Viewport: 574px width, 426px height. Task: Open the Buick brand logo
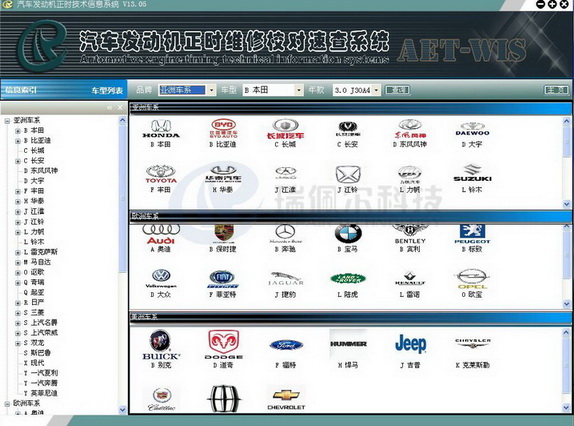[x=161, y=345]
